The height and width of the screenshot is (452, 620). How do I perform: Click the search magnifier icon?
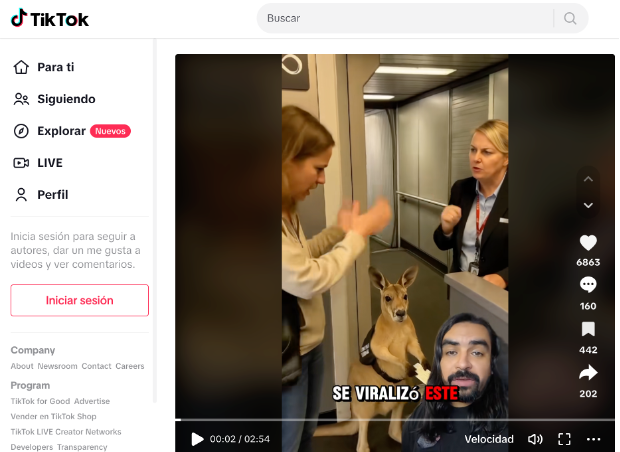tap(570, 18)
